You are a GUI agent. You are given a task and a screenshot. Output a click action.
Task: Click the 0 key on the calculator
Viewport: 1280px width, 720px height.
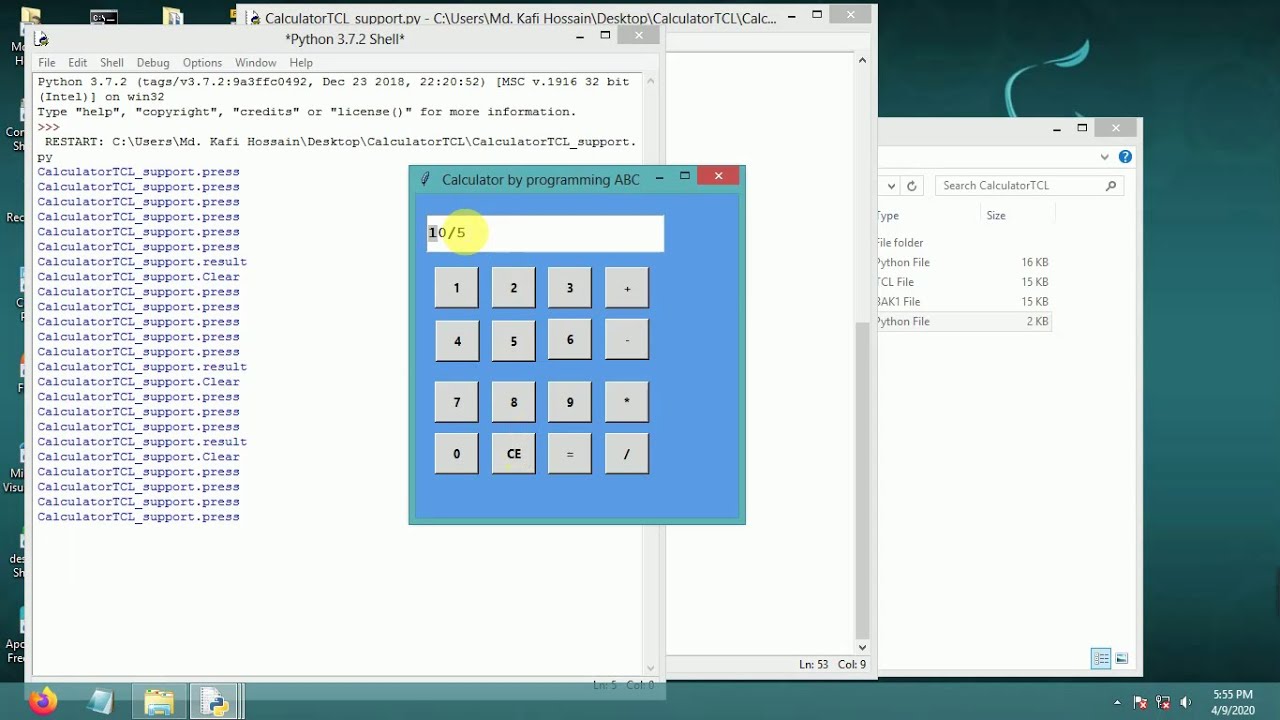coord(457,454)
